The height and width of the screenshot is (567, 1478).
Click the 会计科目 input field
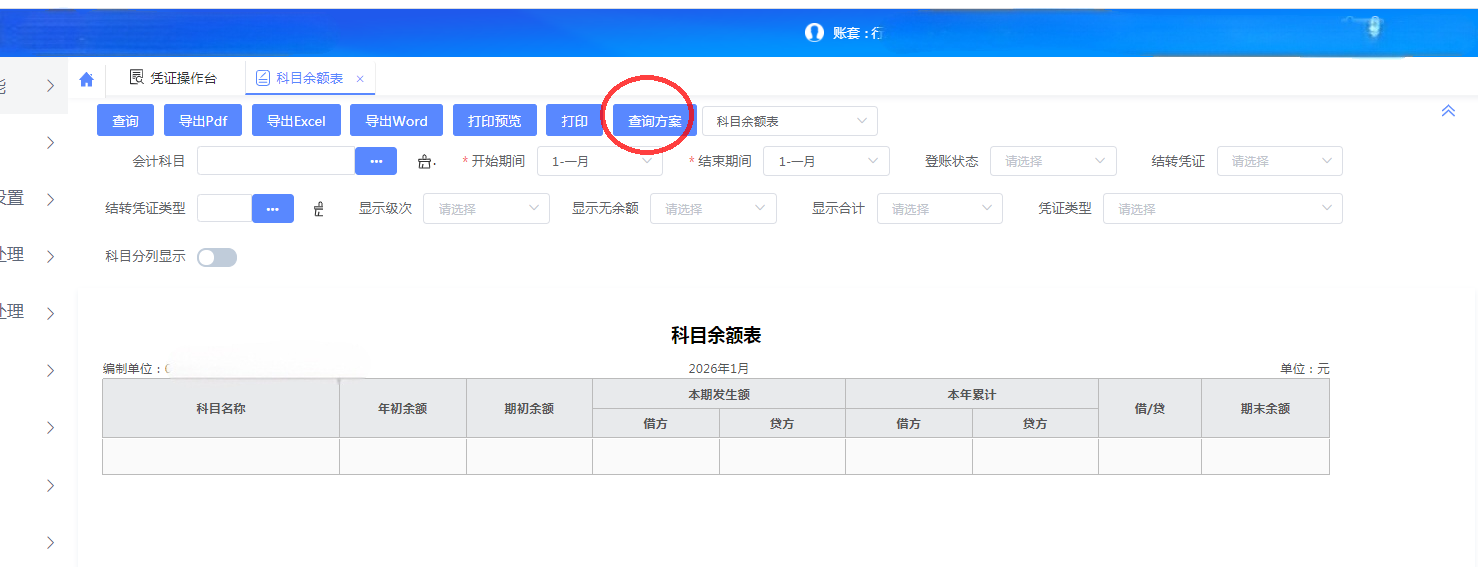click(276, 161)
